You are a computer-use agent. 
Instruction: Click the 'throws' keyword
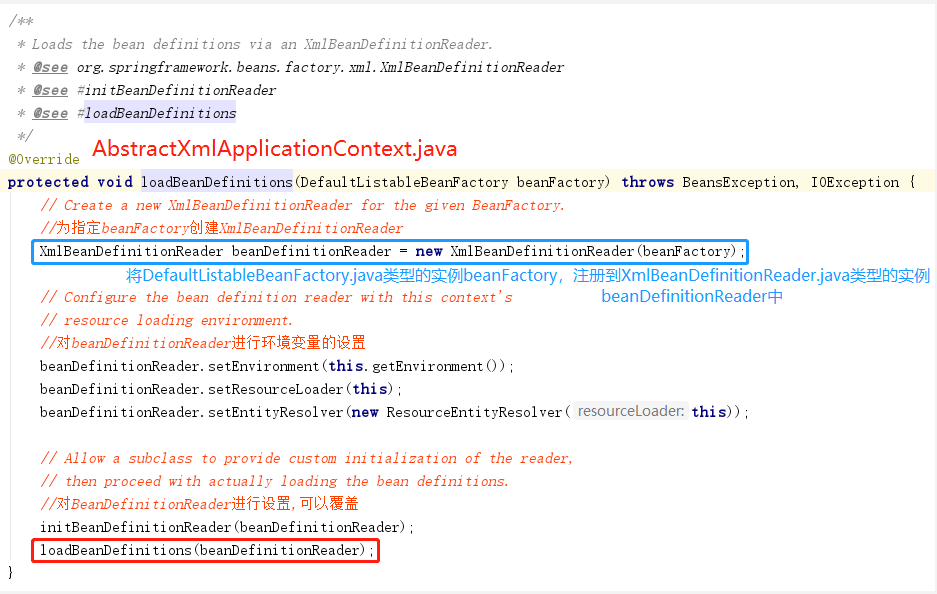click(647, 182)
